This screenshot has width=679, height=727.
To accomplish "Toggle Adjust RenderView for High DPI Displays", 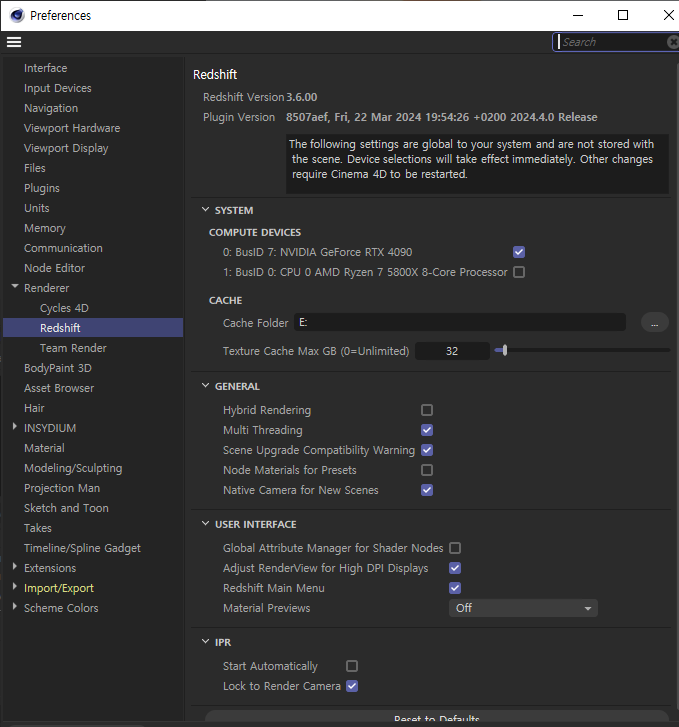I will coord(455,568).
